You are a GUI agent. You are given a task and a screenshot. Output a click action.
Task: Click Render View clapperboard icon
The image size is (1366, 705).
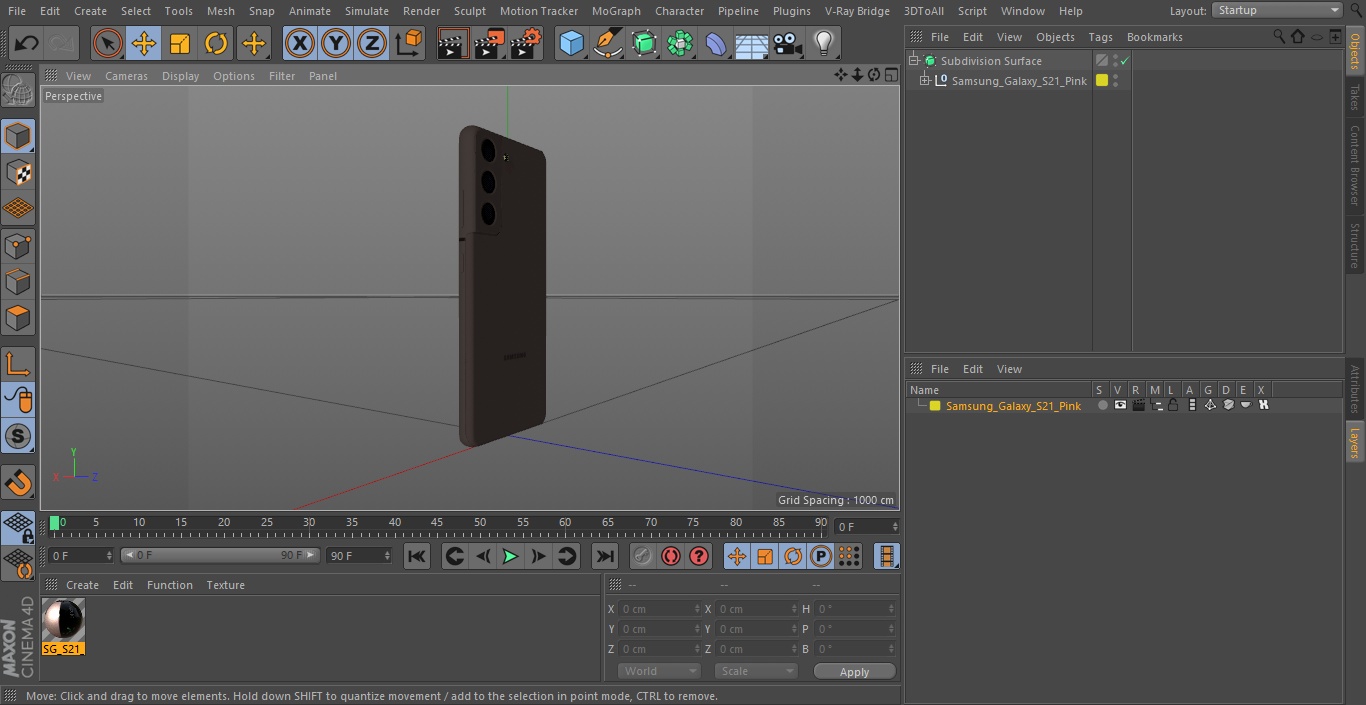(453, 44)
